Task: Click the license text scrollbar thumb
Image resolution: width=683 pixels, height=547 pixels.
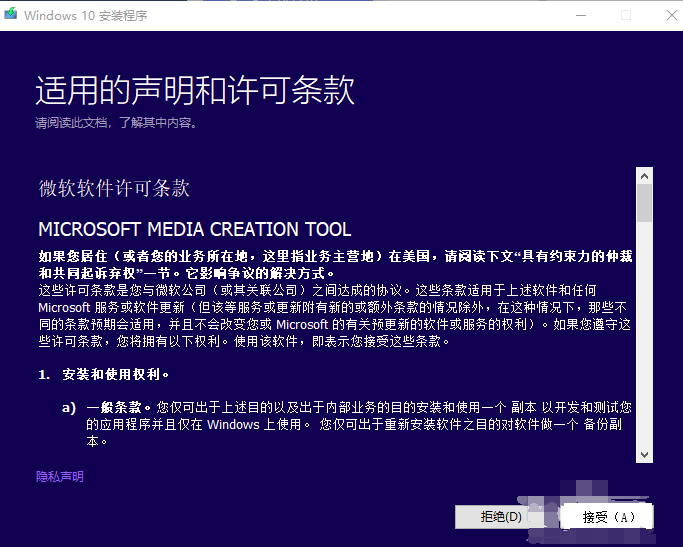Action: pyautogui.click(x=644, y=203)
